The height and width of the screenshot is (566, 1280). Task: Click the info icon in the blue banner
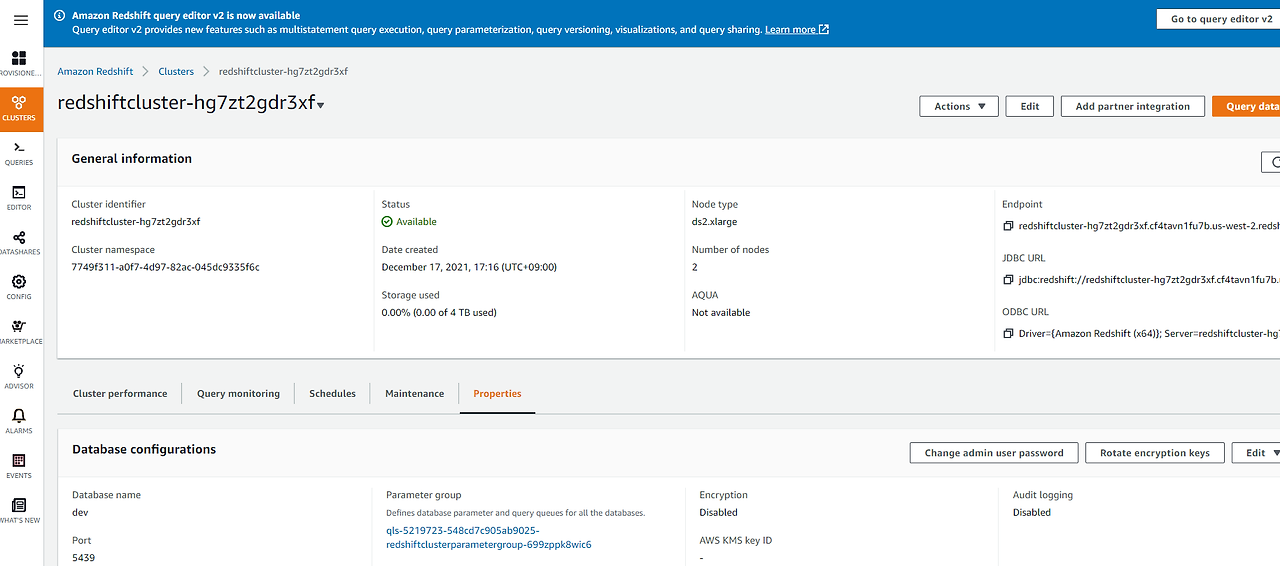59,16
